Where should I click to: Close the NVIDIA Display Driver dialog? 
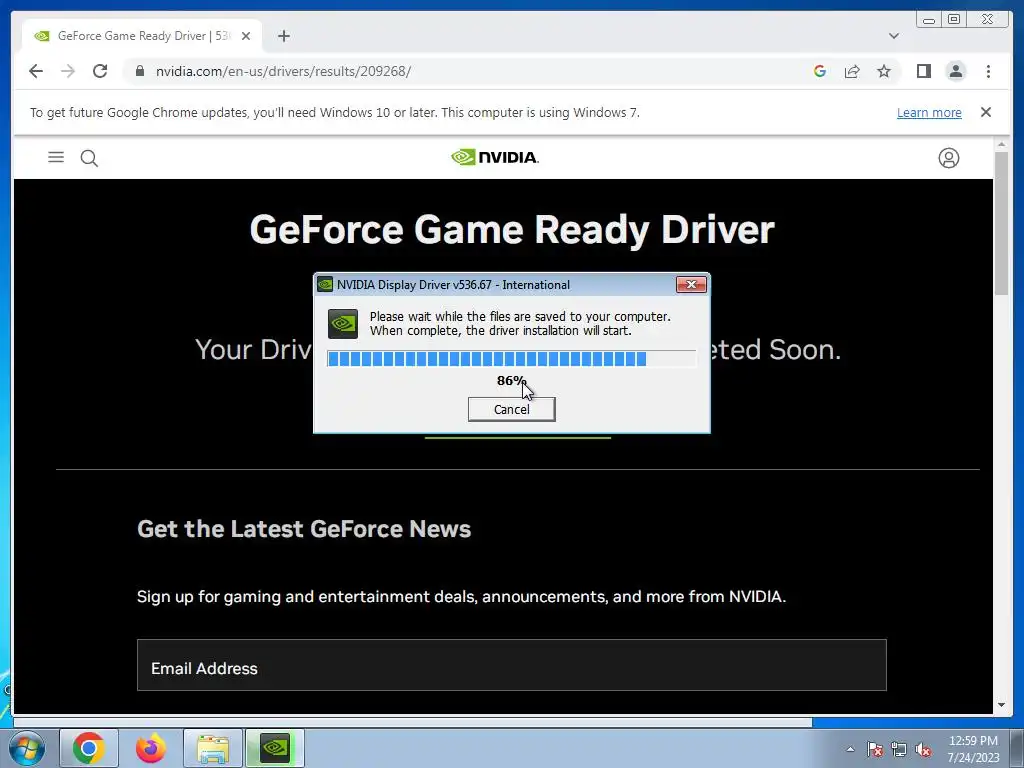point(691,284)
